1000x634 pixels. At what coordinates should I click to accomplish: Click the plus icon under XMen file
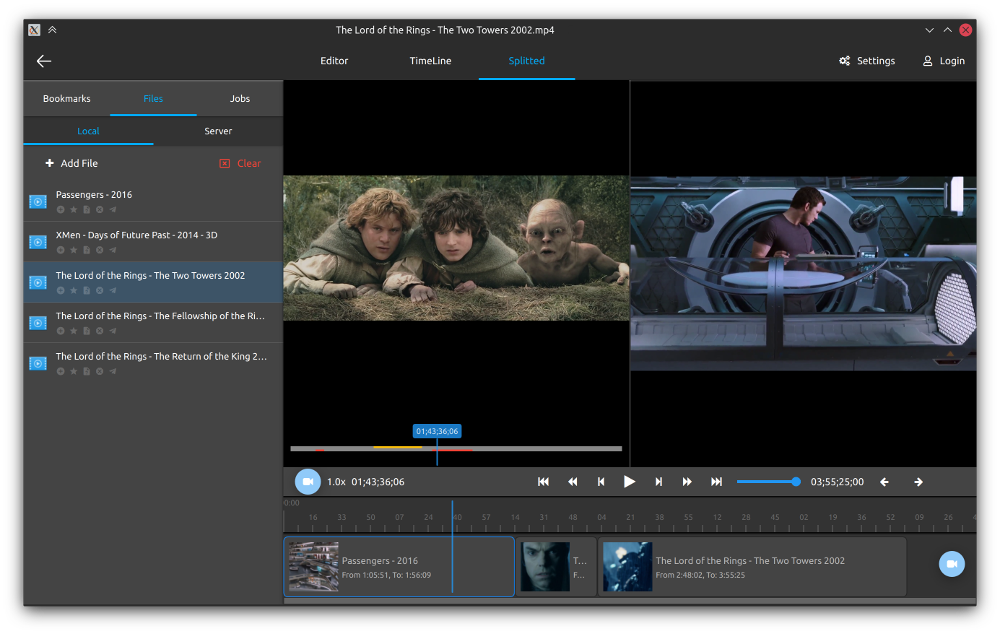tap(61, 250)
